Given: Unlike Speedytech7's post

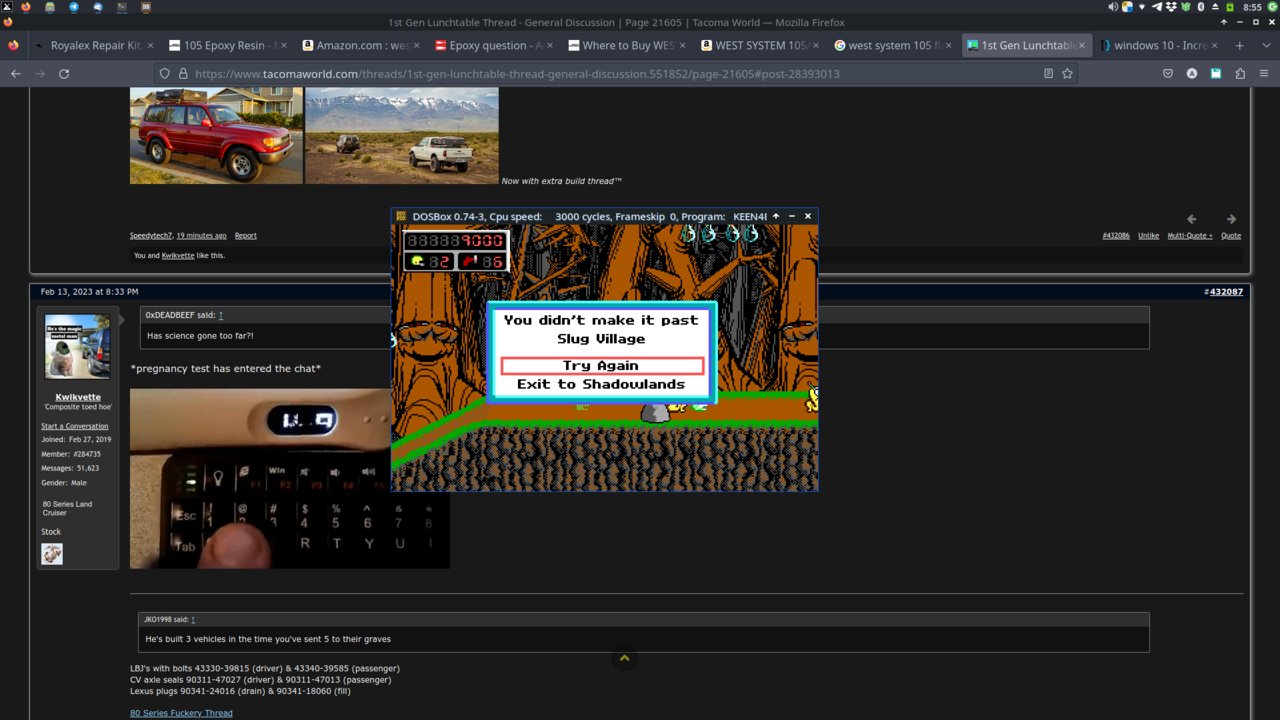Looking at the screenshot, I should [x=1149, y=236].
